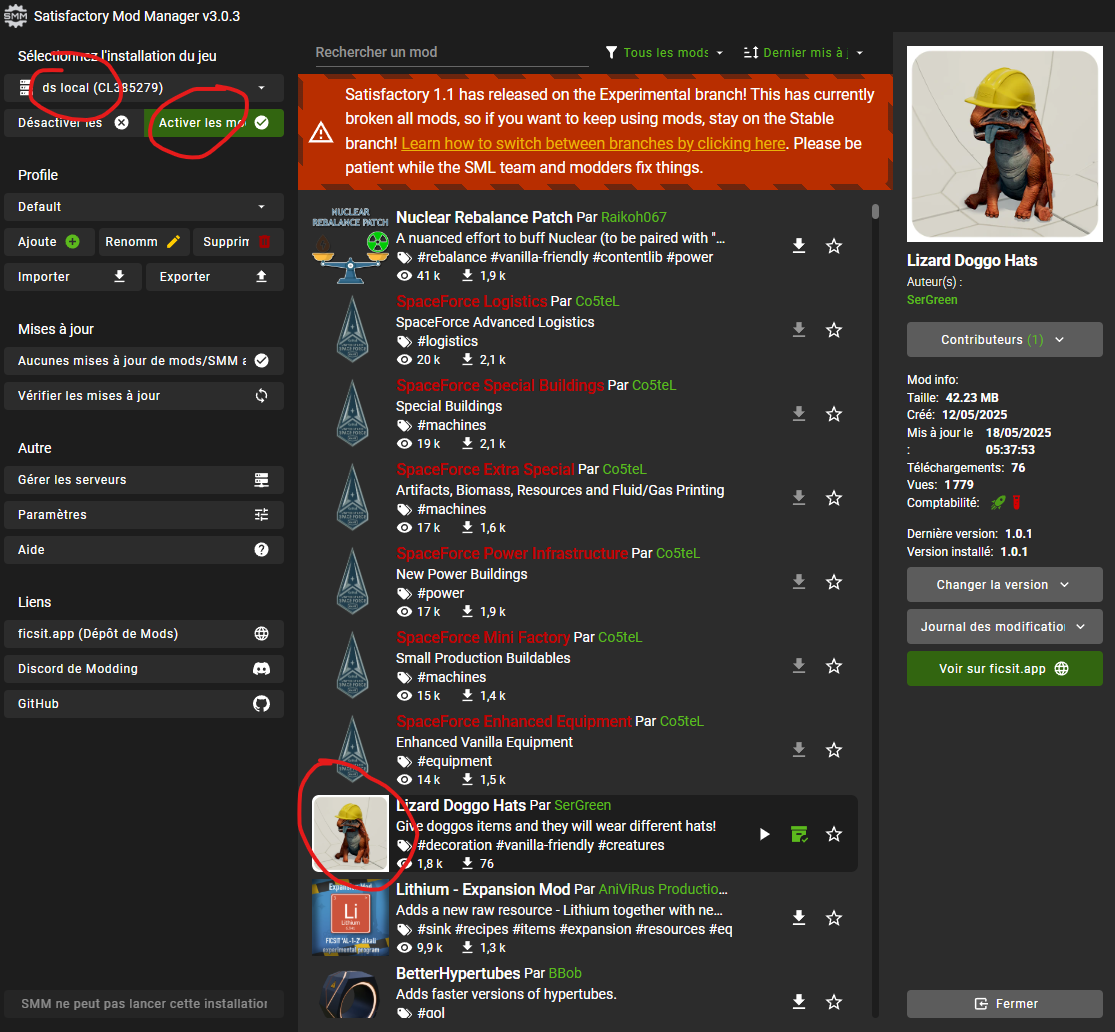Open Dernier mis à jour sort dropdown
1115x1032 pixels.
(803, 53)
